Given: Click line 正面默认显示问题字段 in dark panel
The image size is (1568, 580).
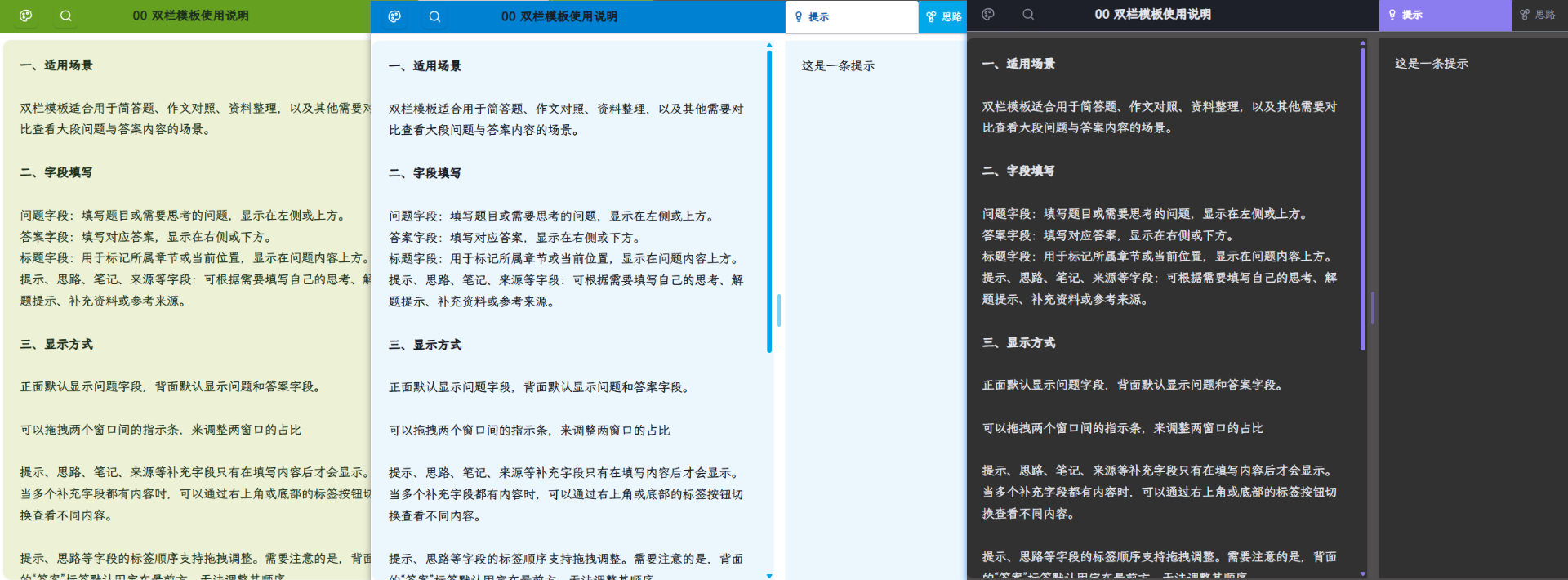Looking at the screenshot, I should [1134, 386].
